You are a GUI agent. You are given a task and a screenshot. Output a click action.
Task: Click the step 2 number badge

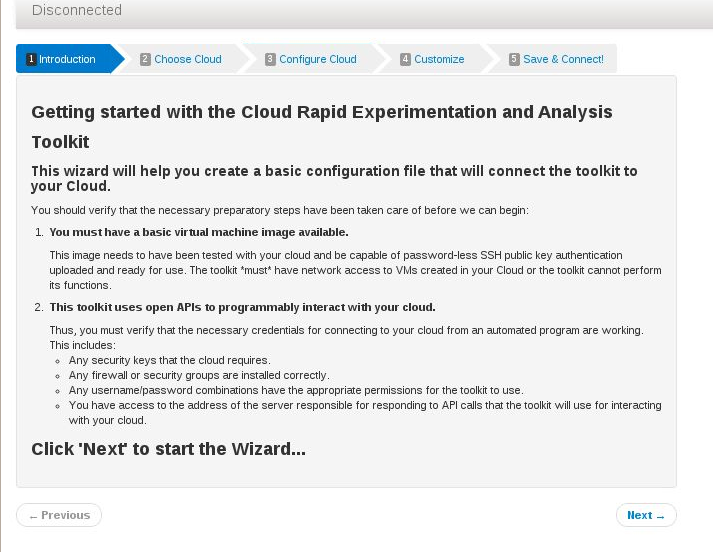pyautogui.click(x=145, y=59)
